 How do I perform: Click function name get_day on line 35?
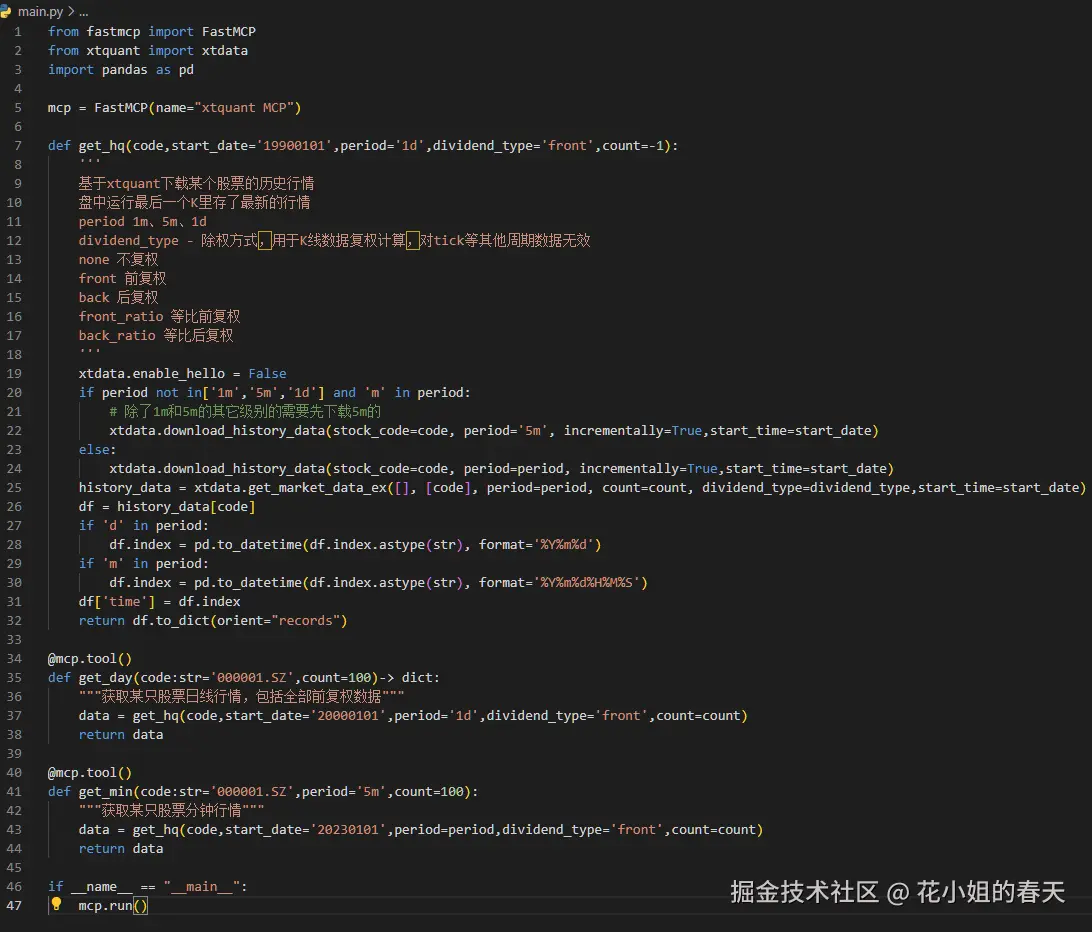click(105, 678)
